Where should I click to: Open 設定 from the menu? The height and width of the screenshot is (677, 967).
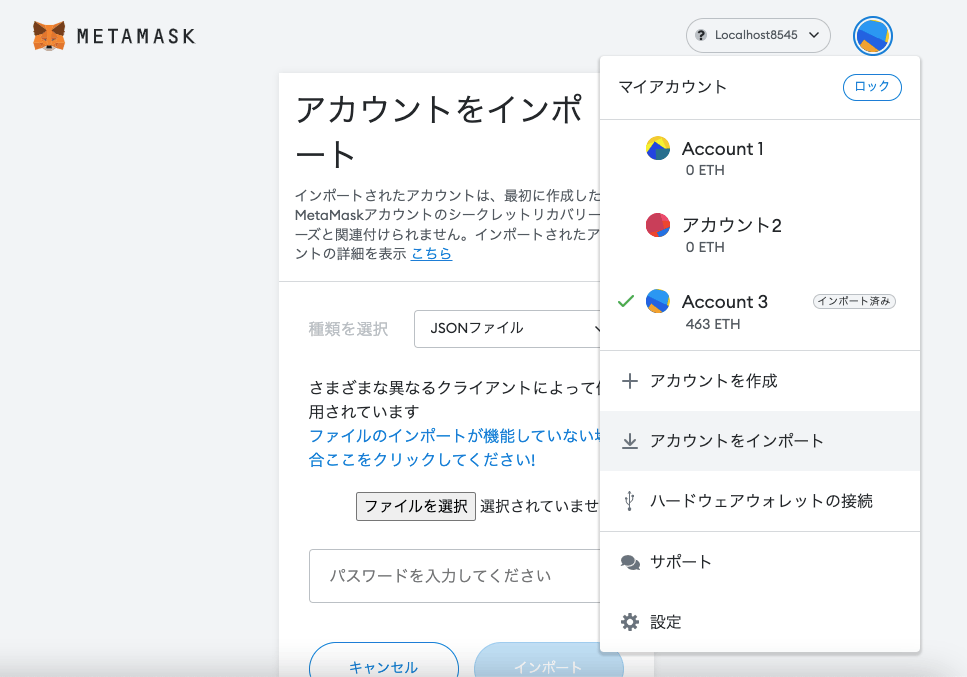pos(760,622)
